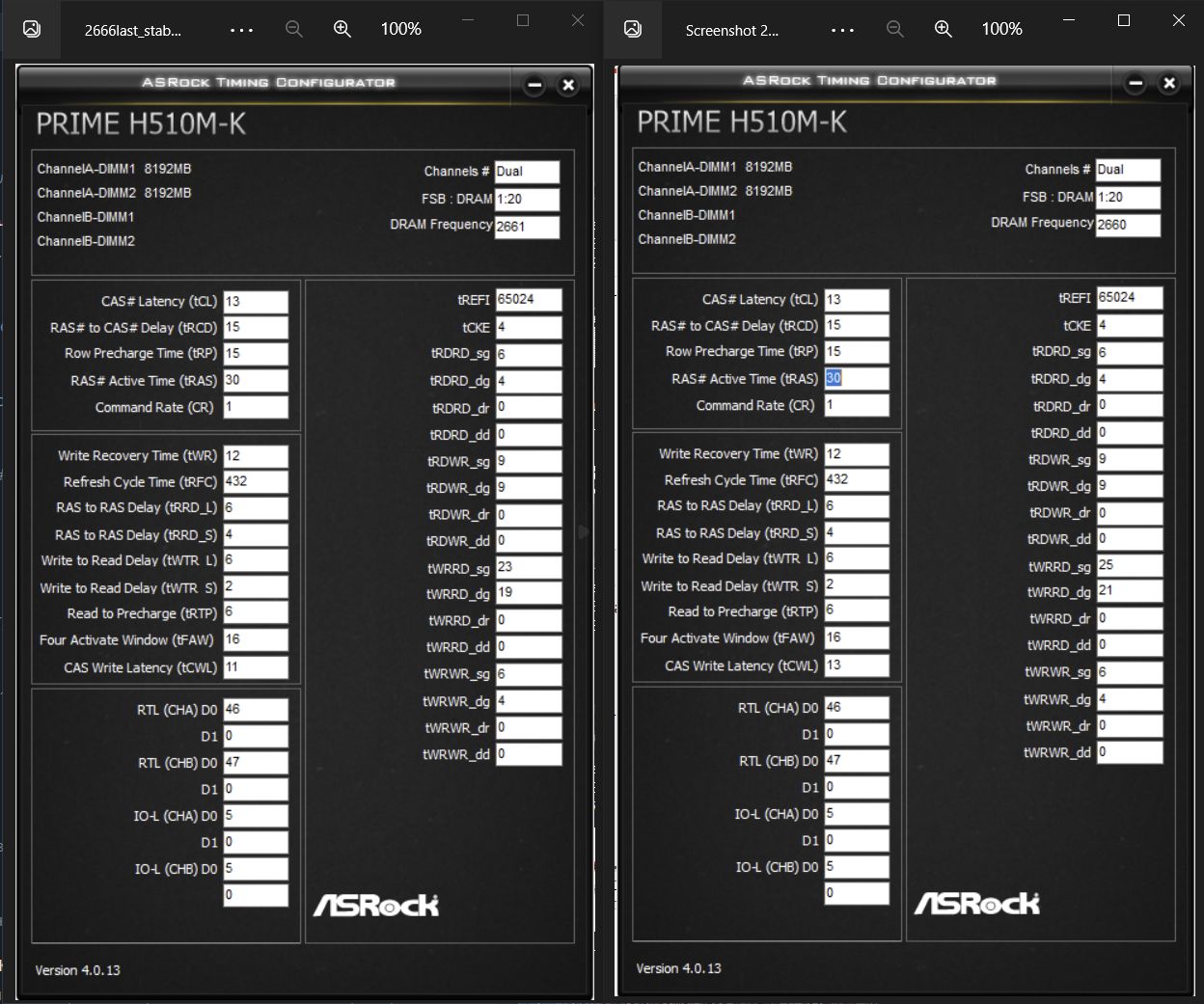Click right window ChannelA-DIMM2 8192MB entry

click(715, 191)
